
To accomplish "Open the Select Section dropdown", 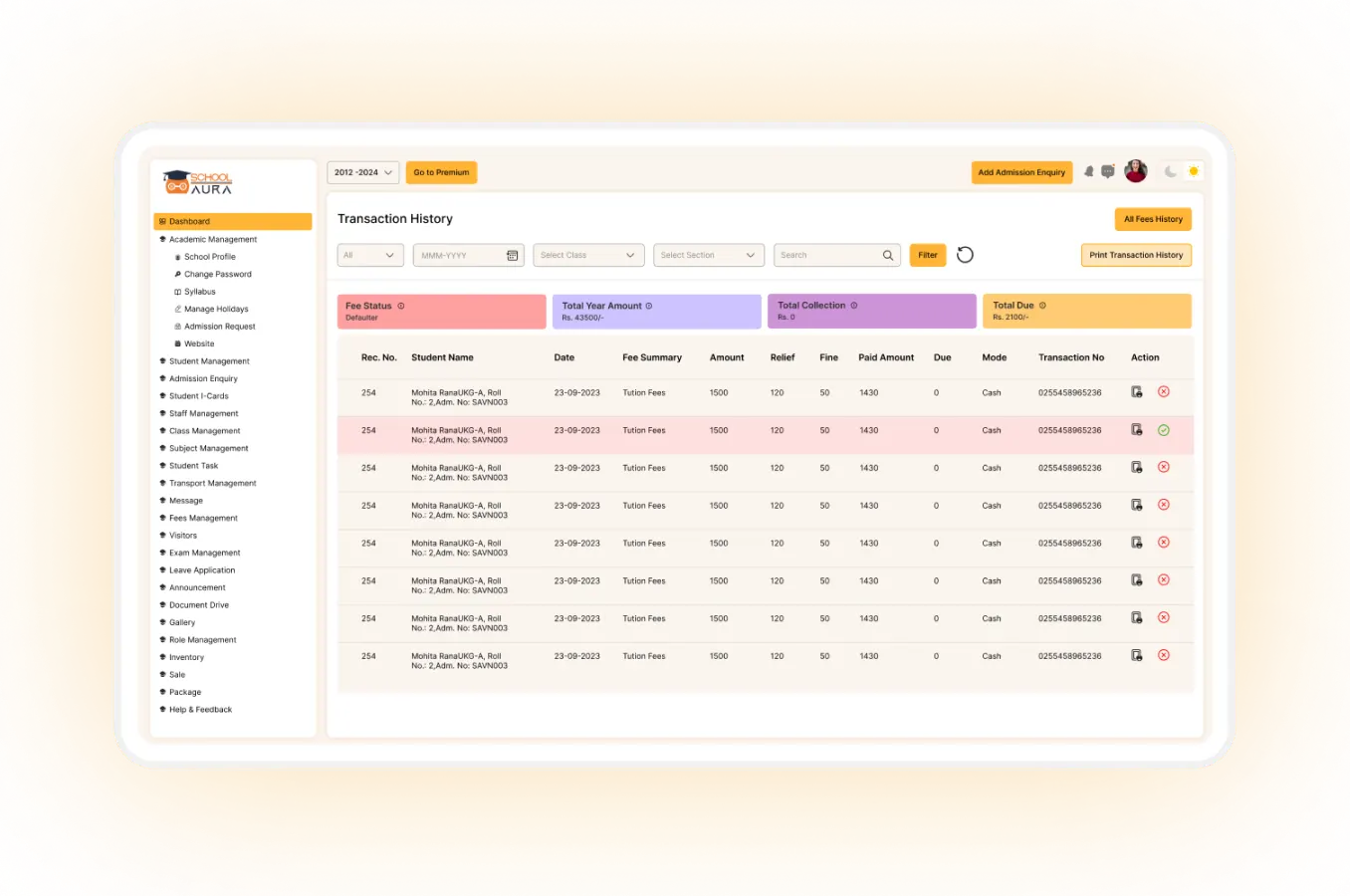I will (x=708, y=256).
